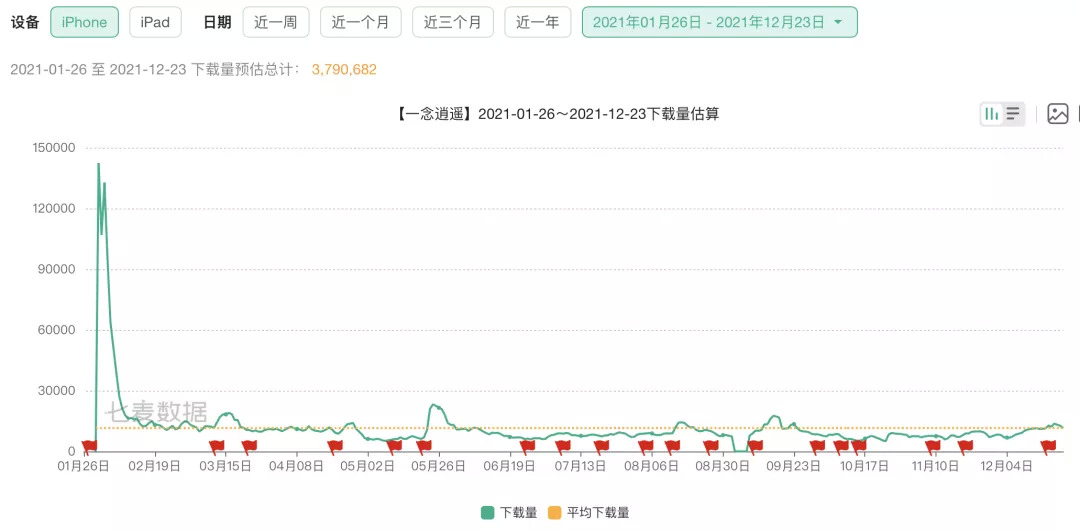Set the range to 近三个月

point(452,22)
